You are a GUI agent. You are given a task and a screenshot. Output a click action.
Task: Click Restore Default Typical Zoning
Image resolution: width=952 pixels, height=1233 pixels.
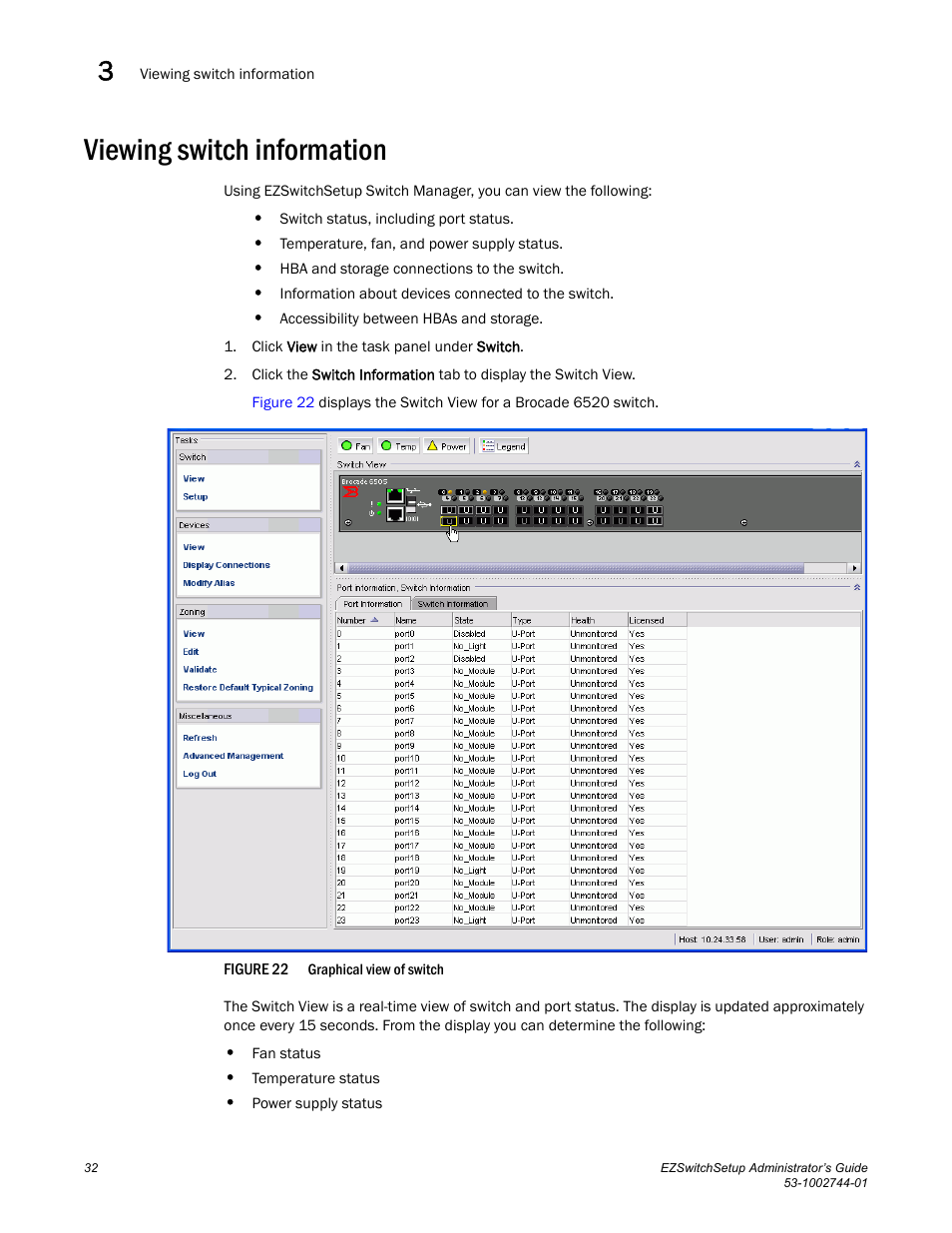tap(247, 688)
